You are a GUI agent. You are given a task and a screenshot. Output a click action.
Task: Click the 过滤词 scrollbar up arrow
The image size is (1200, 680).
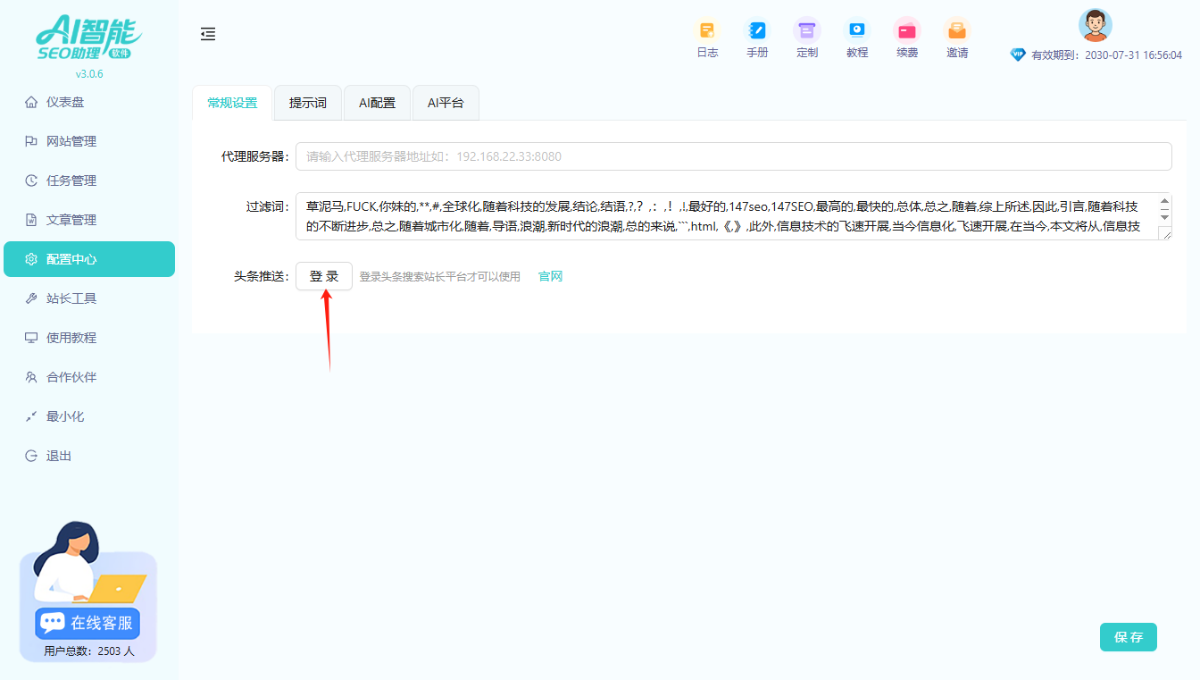(1164, 201)
